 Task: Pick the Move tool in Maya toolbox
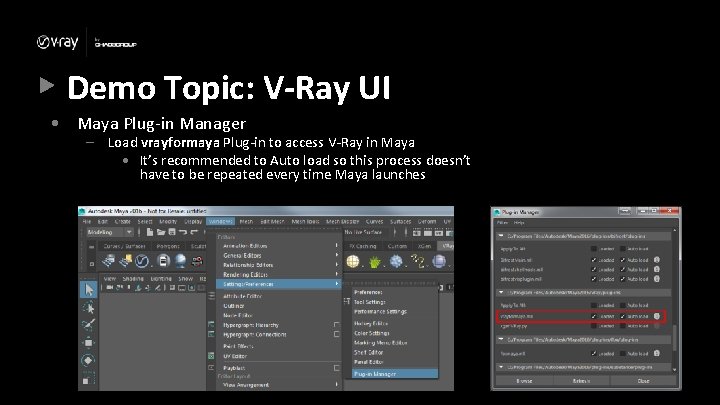click(x=89, y=343)
